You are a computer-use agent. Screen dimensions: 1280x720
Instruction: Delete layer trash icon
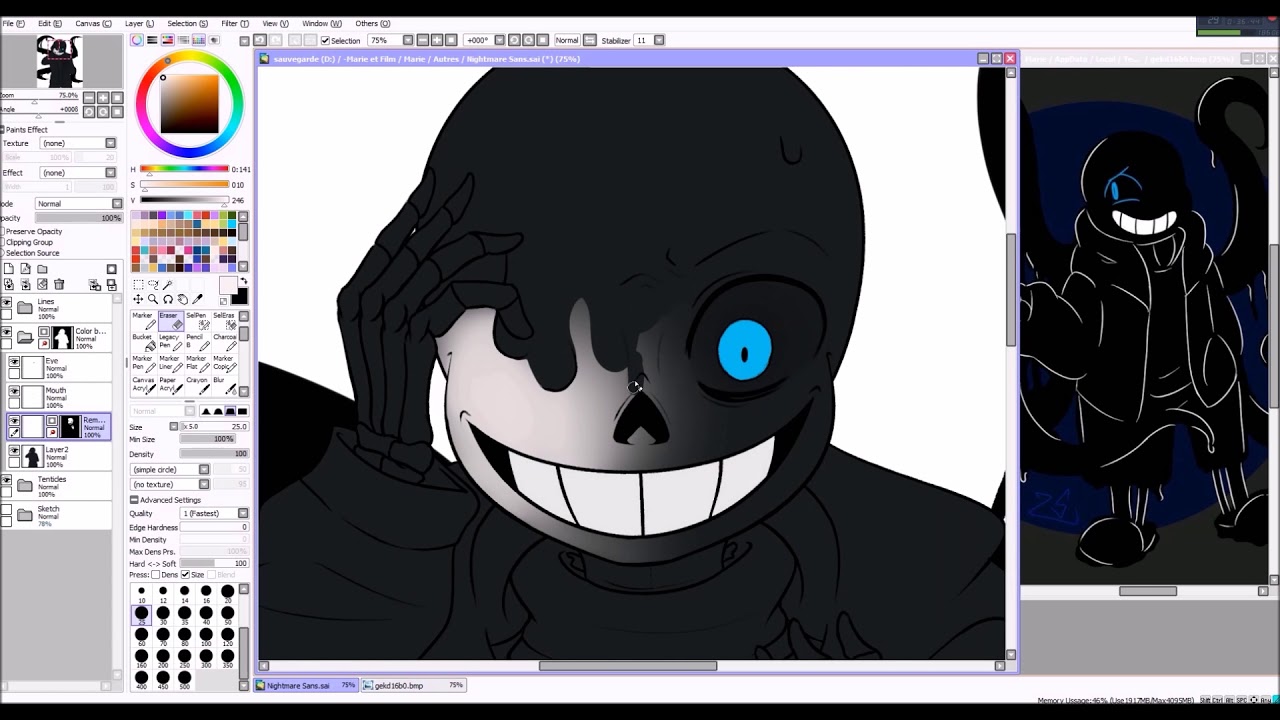click(x=59, y=285)
